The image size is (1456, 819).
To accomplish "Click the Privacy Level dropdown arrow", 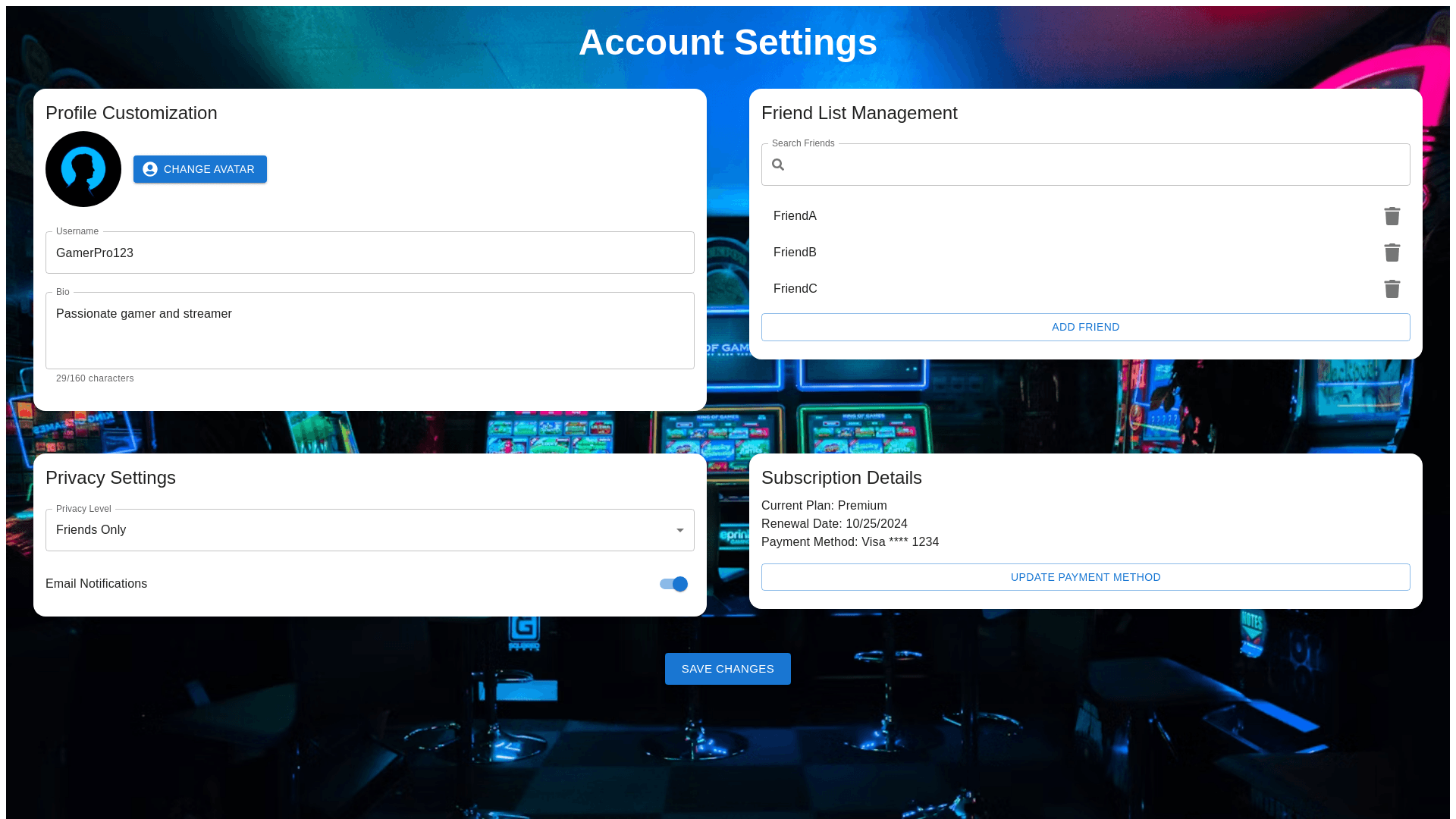I will pyautogui.click(x=679, y=530).
